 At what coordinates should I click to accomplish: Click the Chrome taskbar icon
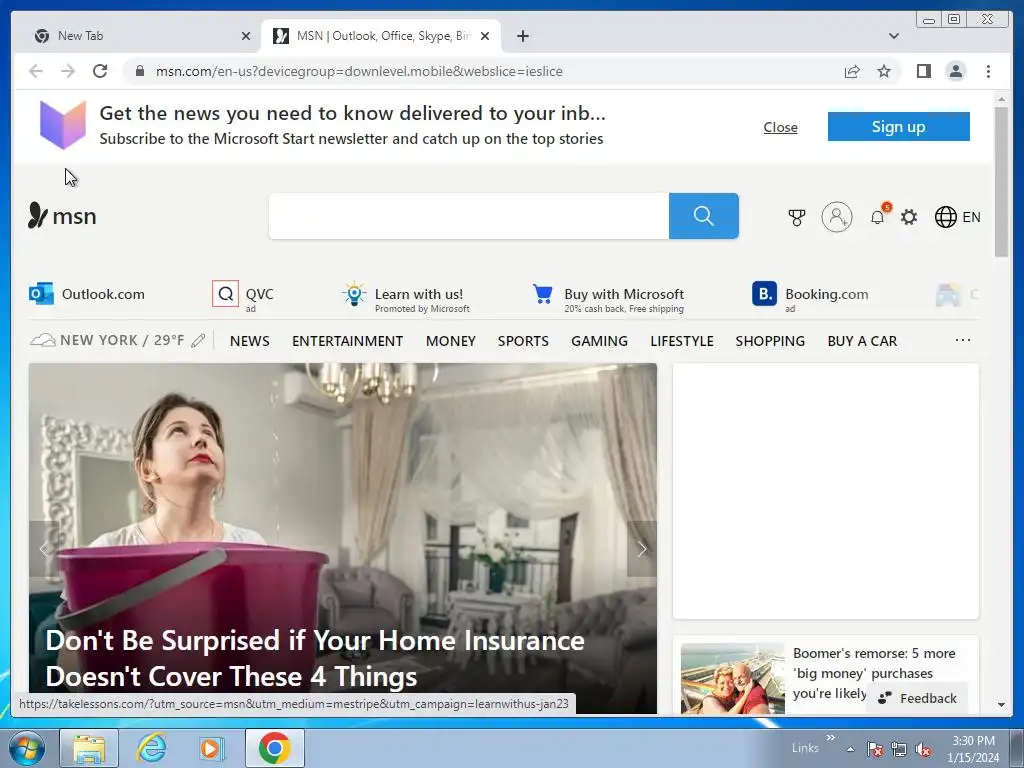pyautogui.click(x=274, y=748)
